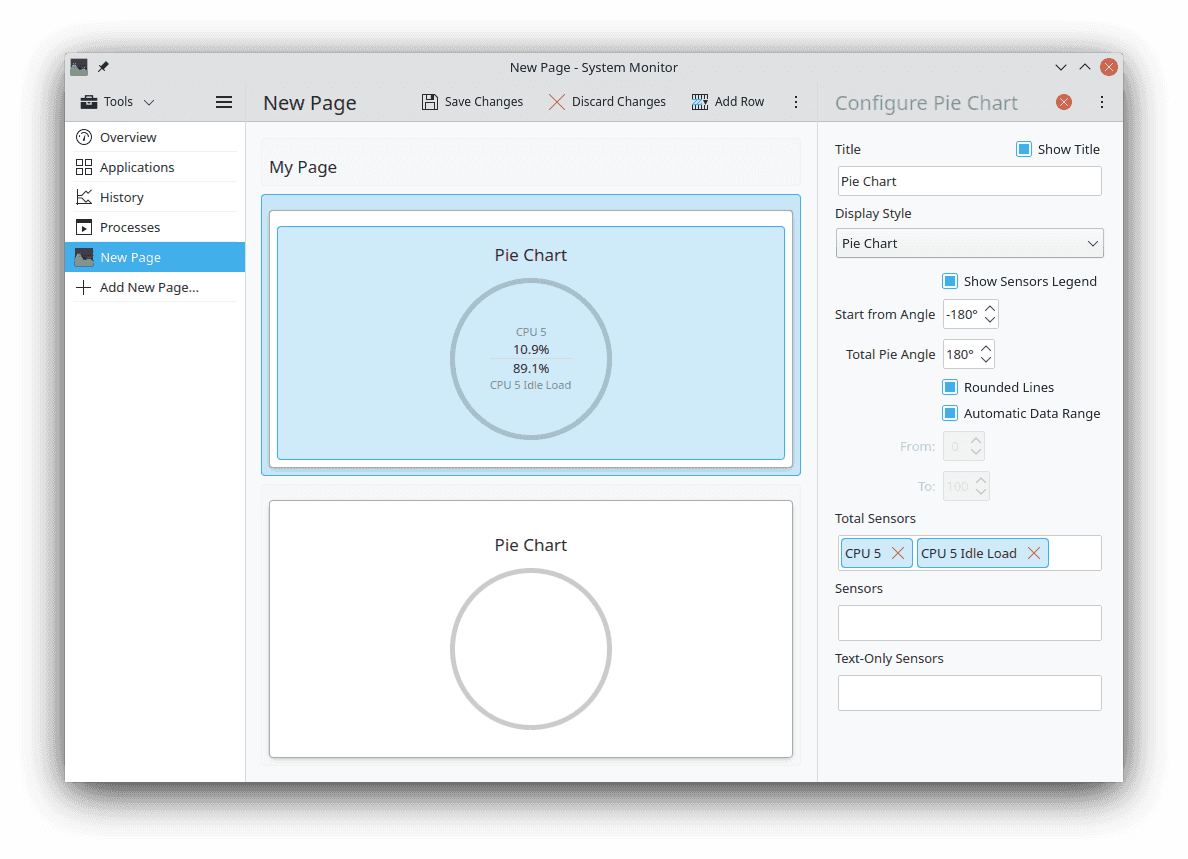Open the sidebar hamburger menu

tap(223, 101)
